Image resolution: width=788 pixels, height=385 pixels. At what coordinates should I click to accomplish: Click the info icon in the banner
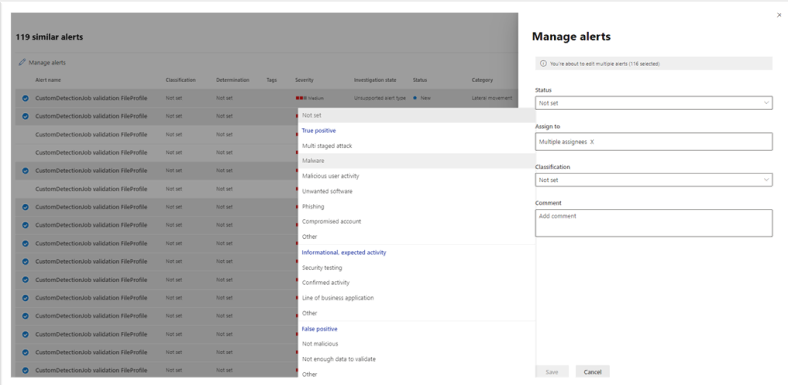543,64
